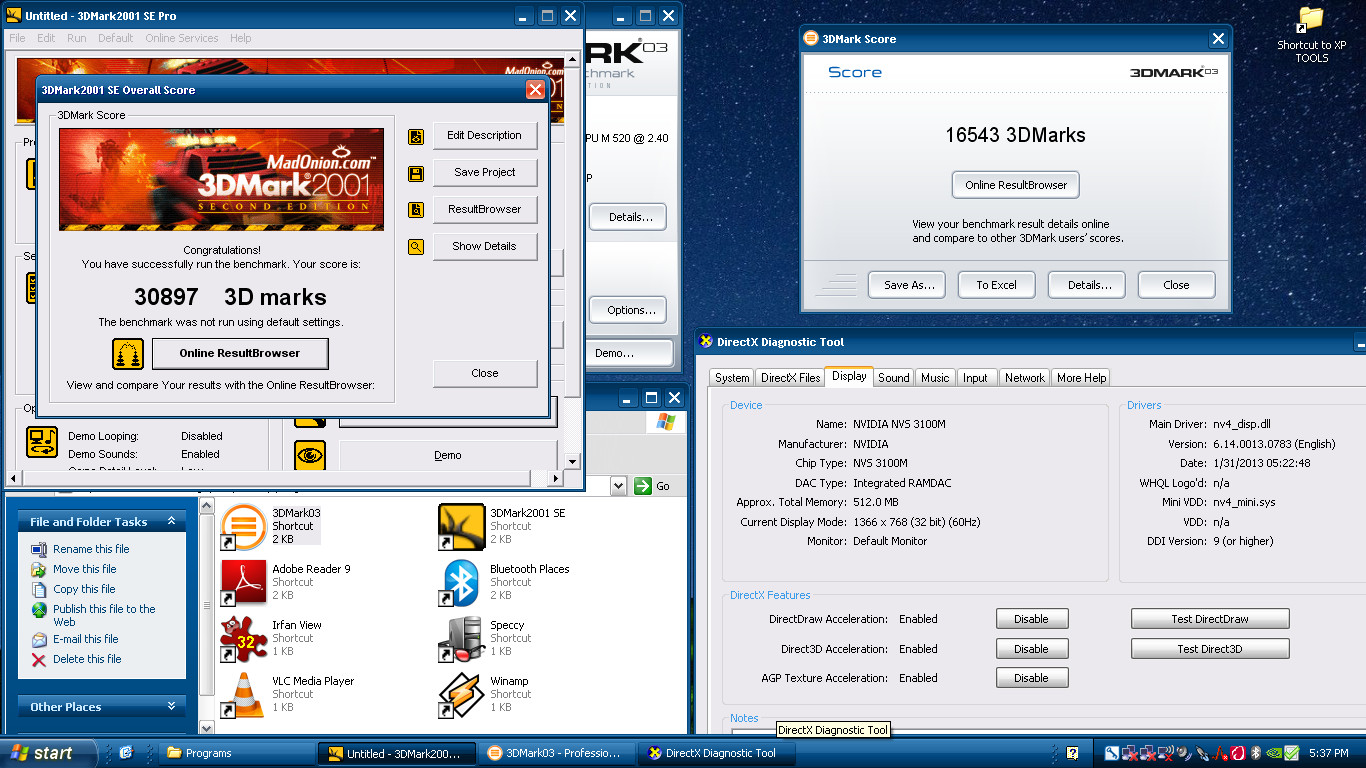Disable AGP Texture Acceleration
The height and width of the screenshot is (768, 1366).
[1032, 678]
